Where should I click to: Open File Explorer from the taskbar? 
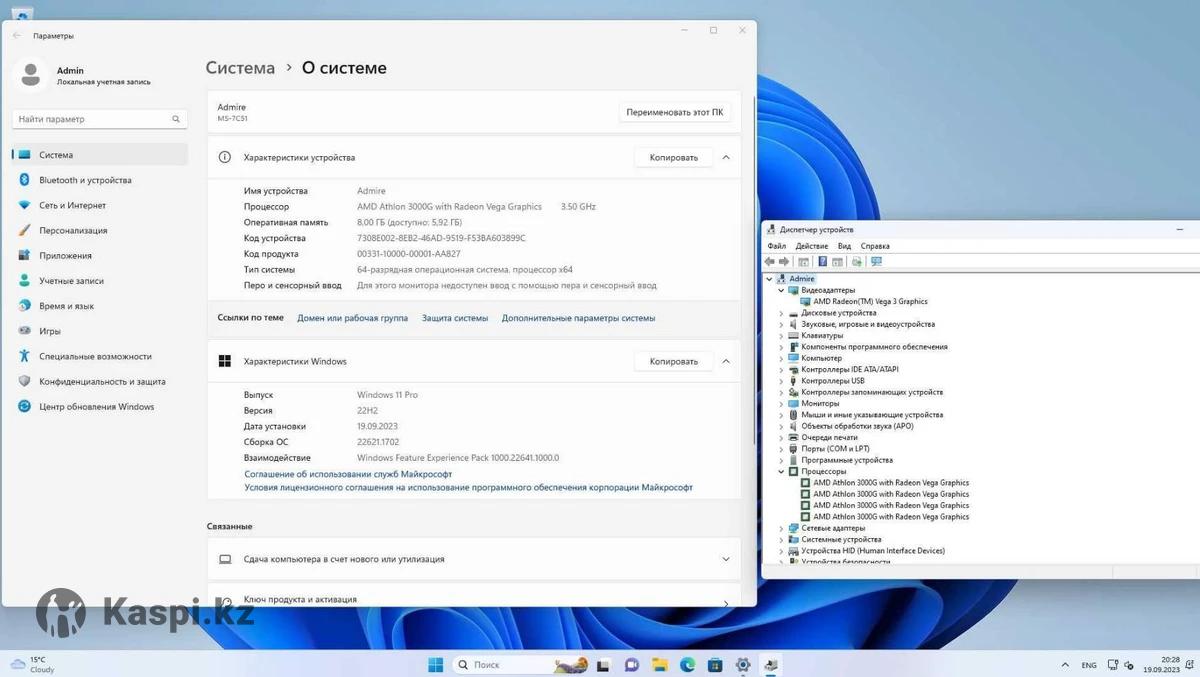660,665
